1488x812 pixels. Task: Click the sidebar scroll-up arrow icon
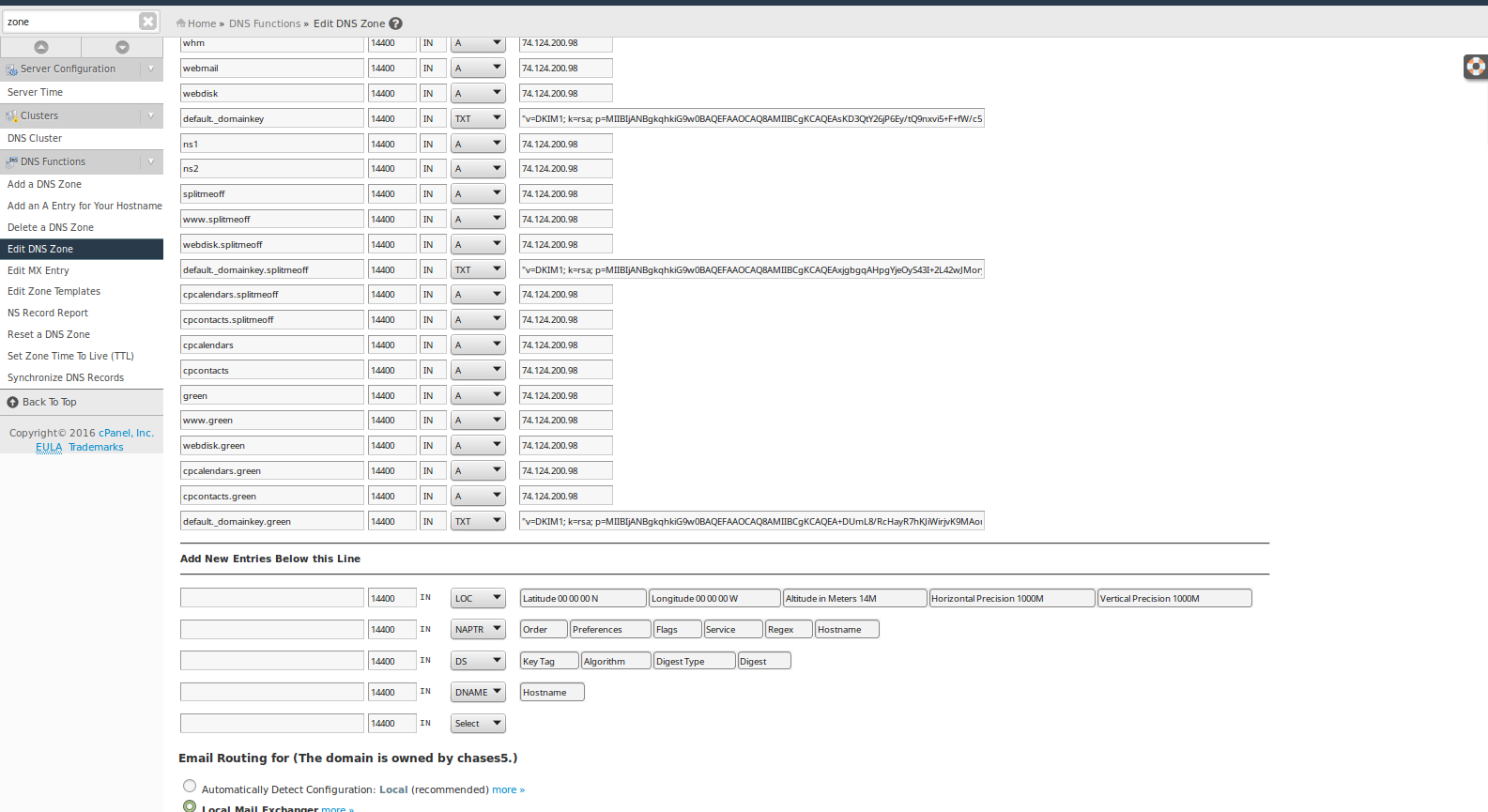(40, 47)
